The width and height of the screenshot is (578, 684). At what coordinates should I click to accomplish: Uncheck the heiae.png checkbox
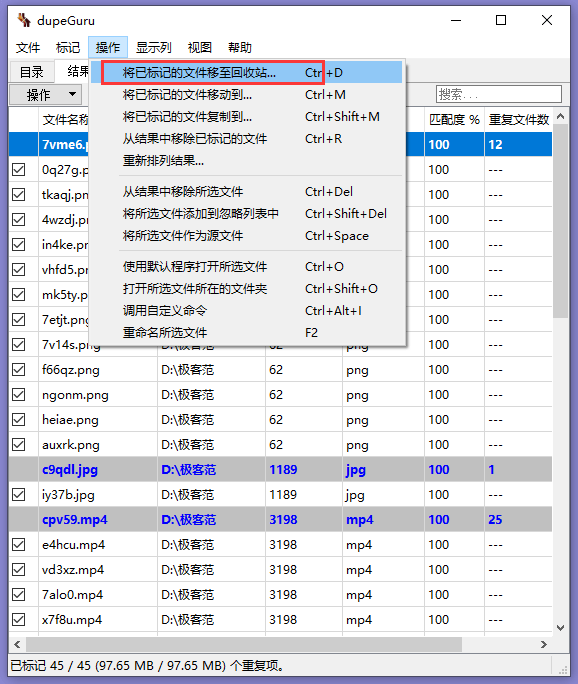click(x=19, y=419)
